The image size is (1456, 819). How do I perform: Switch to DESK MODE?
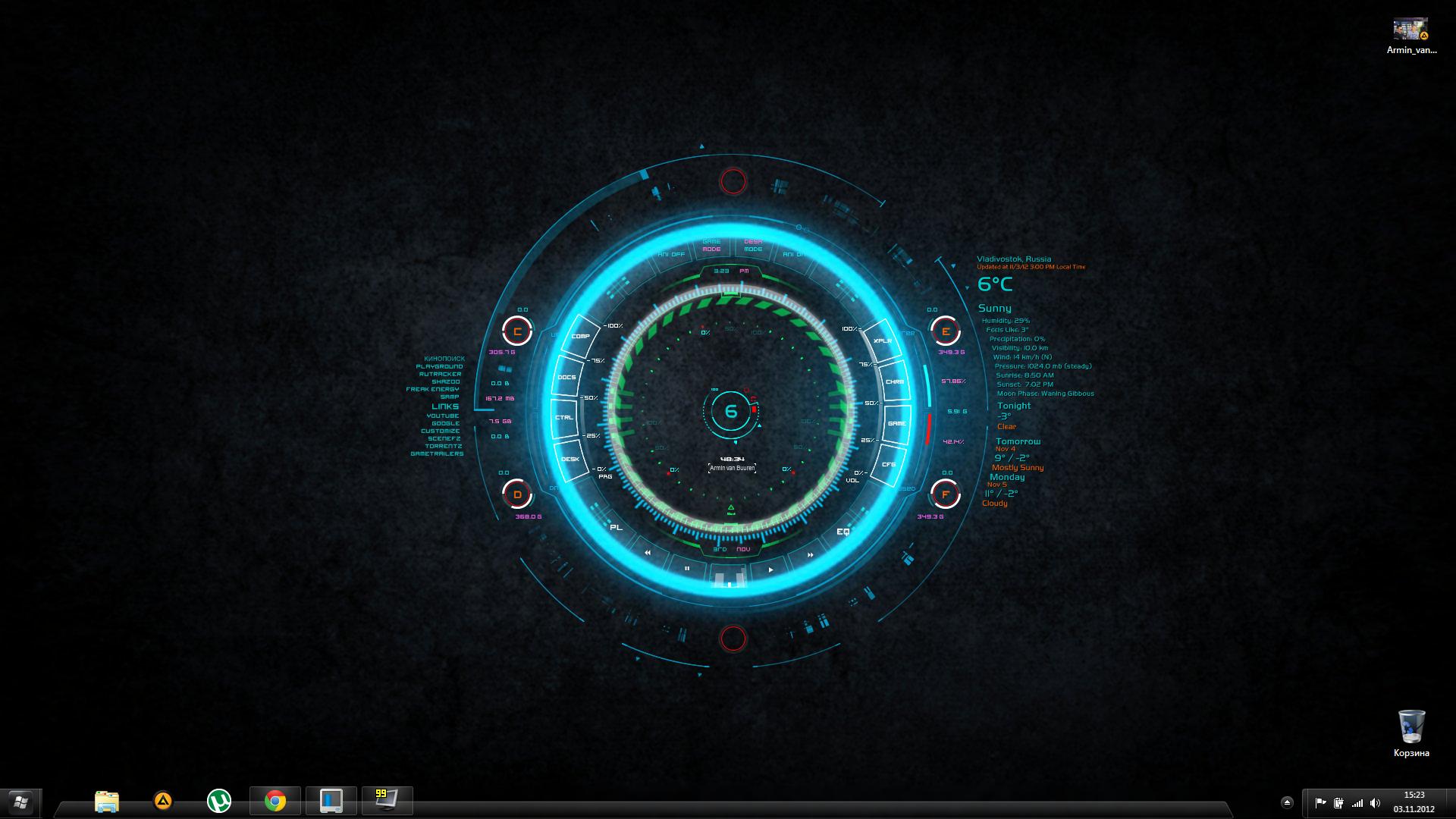[753, 245]
